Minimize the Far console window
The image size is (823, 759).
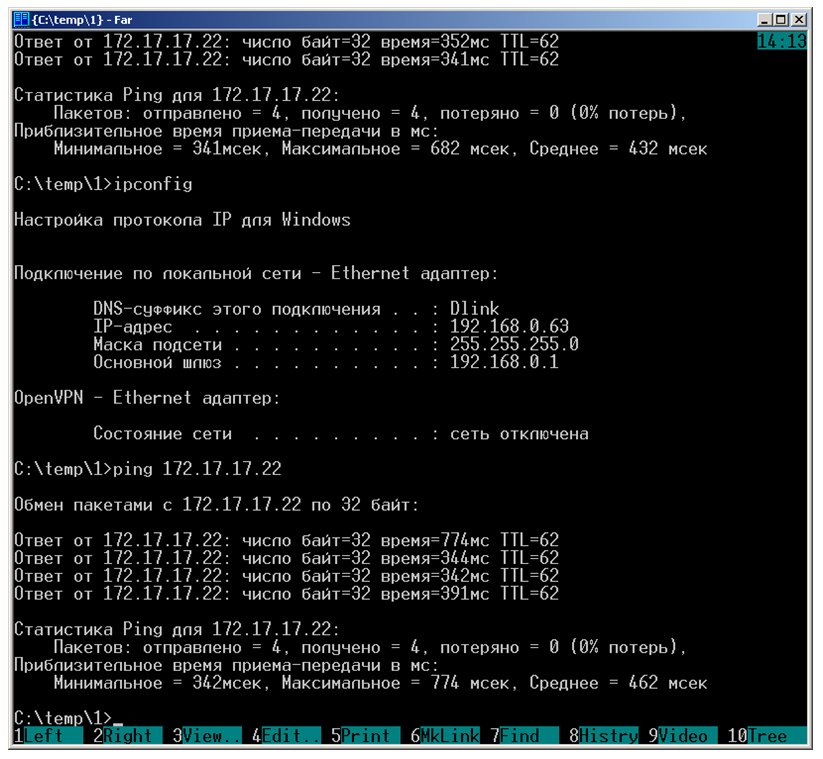point(766,18)
